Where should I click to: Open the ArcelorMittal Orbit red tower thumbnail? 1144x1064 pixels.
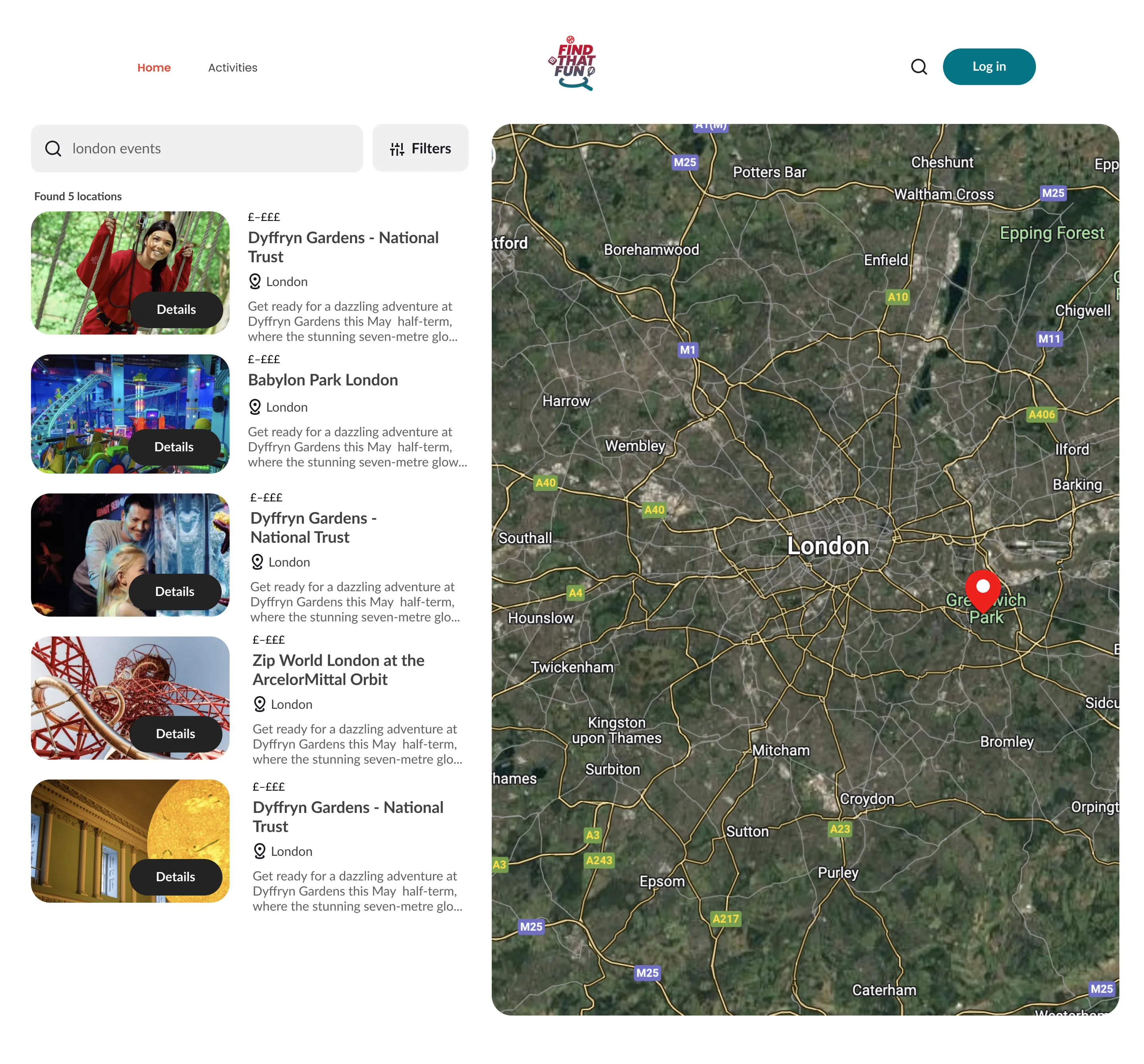130,698
